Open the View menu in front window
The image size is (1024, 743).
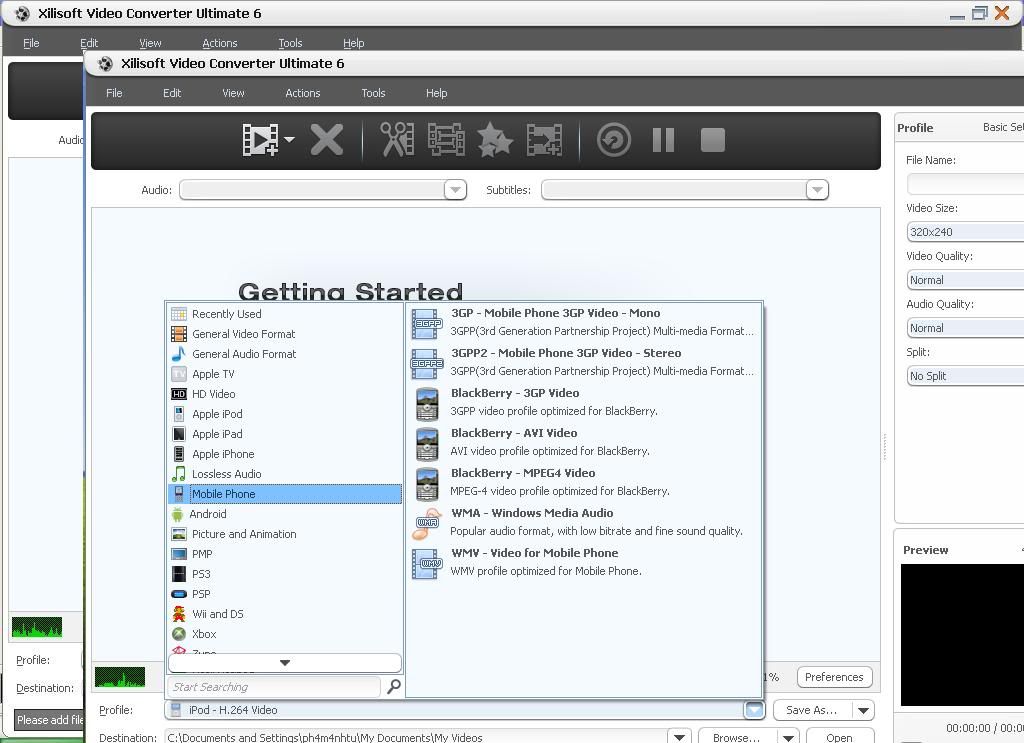(x=233, y=93)
